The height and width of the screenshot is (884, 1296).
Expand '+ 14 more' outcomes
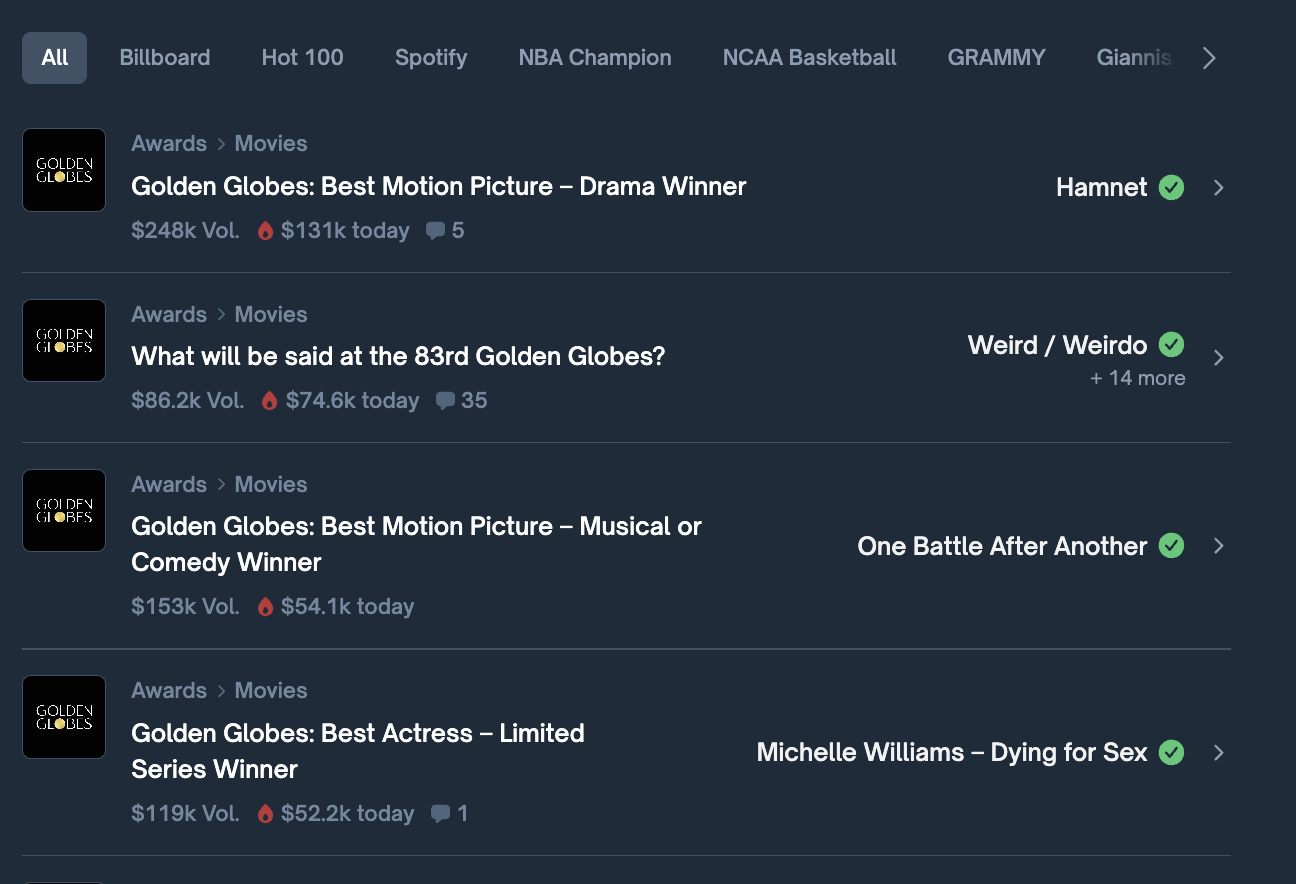point(1137,378)
